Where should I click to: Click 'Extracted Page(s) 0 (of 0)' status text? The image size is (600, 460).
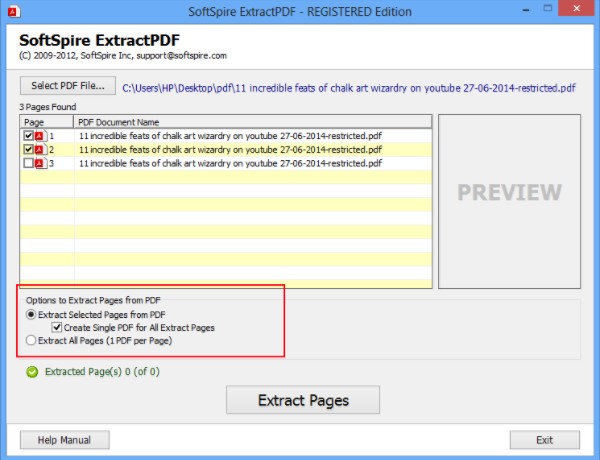(102, 372)
